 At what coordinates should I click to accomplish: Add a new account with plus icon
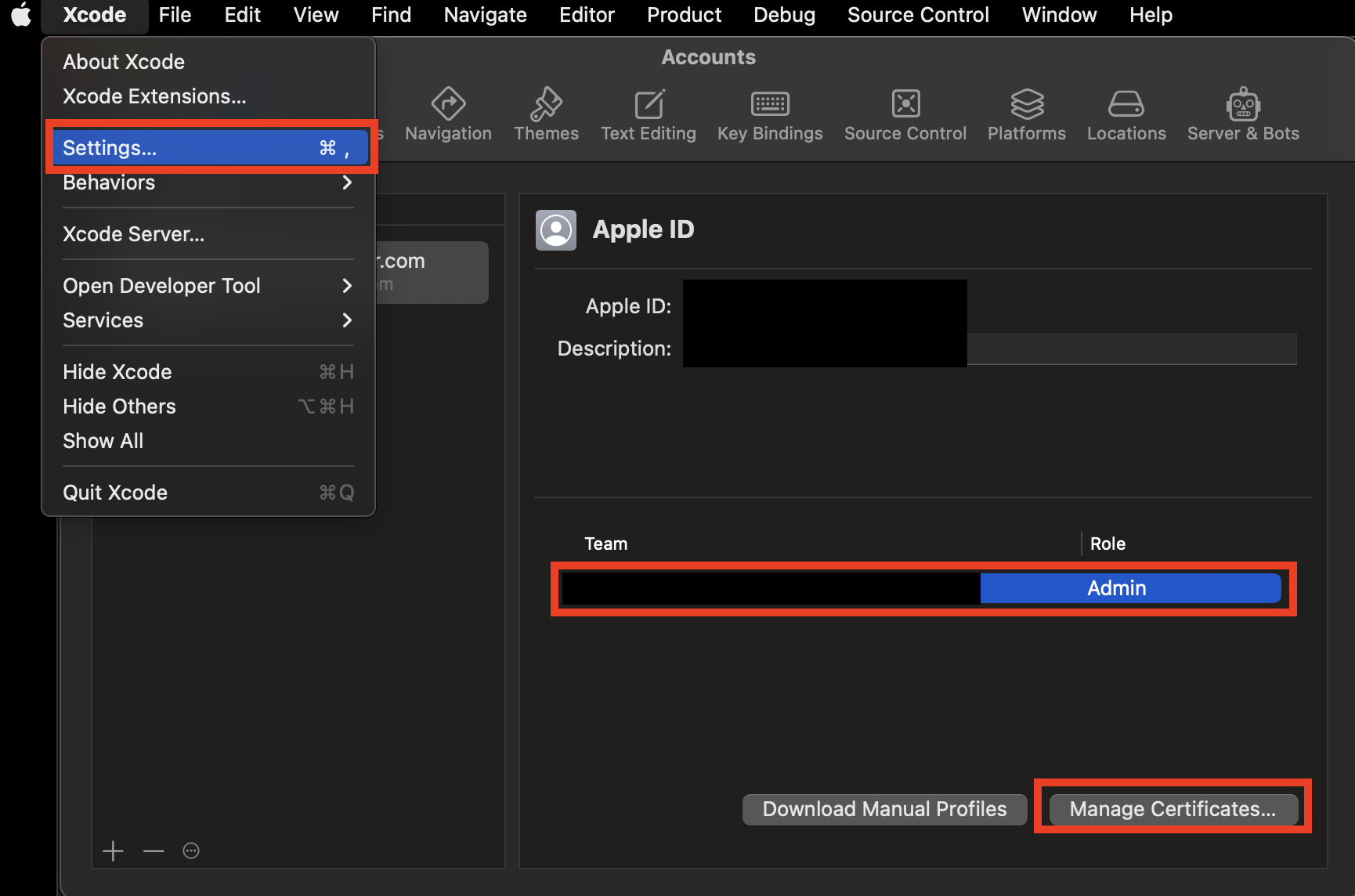coord(113,851)
